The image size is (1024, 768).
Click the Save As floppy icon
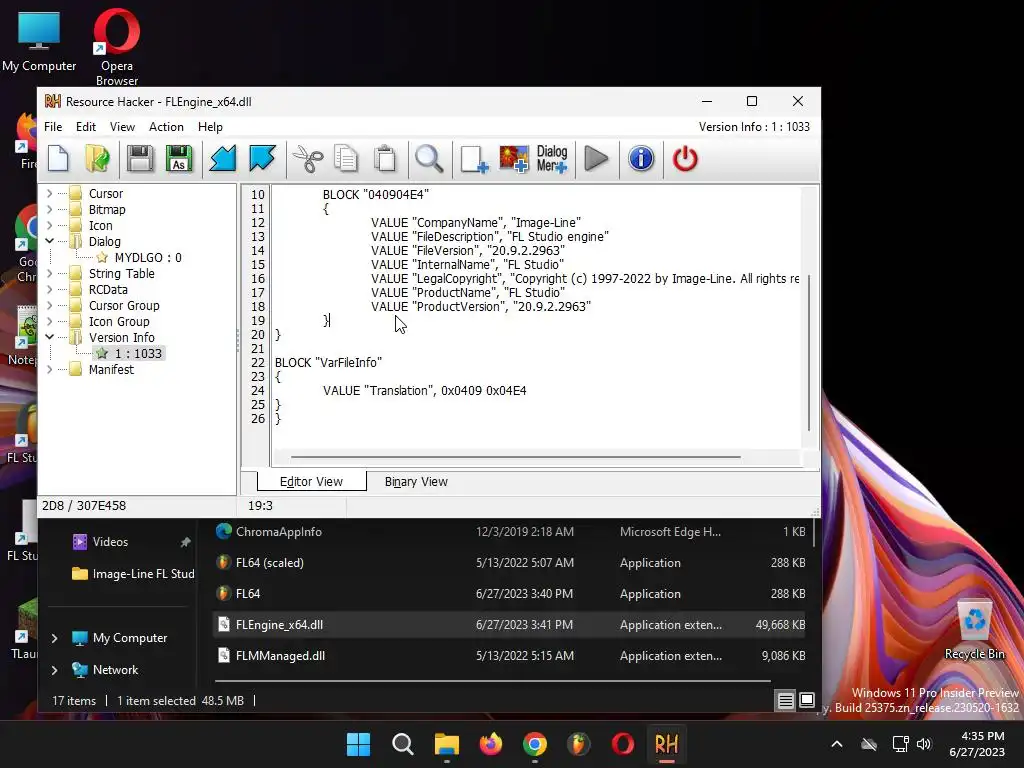coord(179,159)
